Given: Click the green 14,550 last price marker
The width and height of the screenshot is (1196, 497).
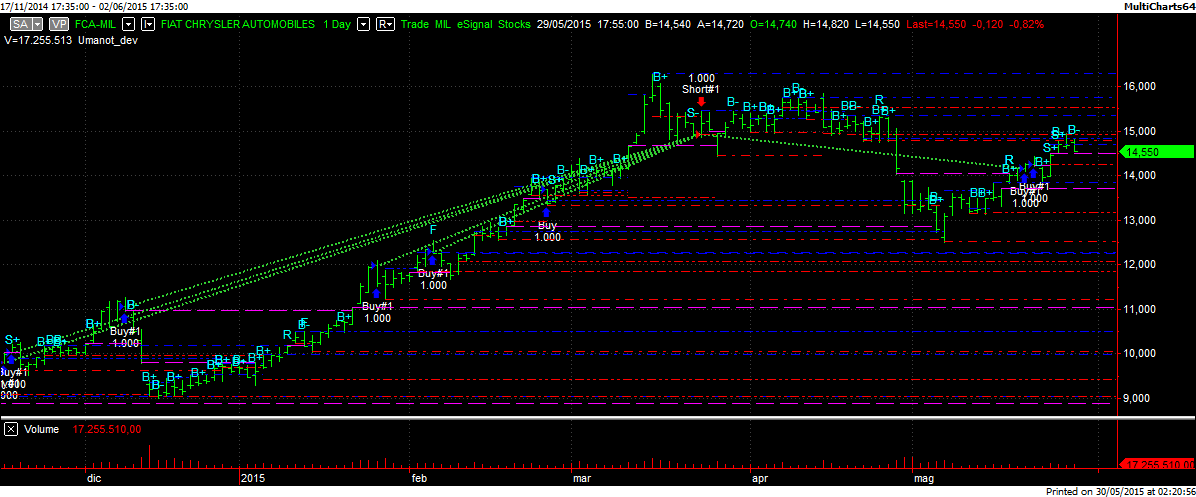Looking at the screenshot, I should (x=1155, y=152).
